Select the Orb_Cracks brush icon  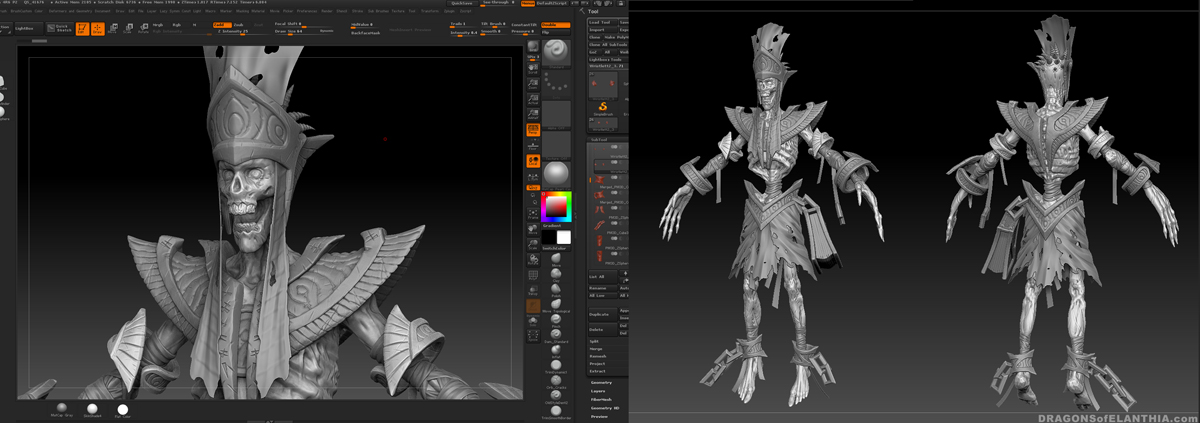556,380
